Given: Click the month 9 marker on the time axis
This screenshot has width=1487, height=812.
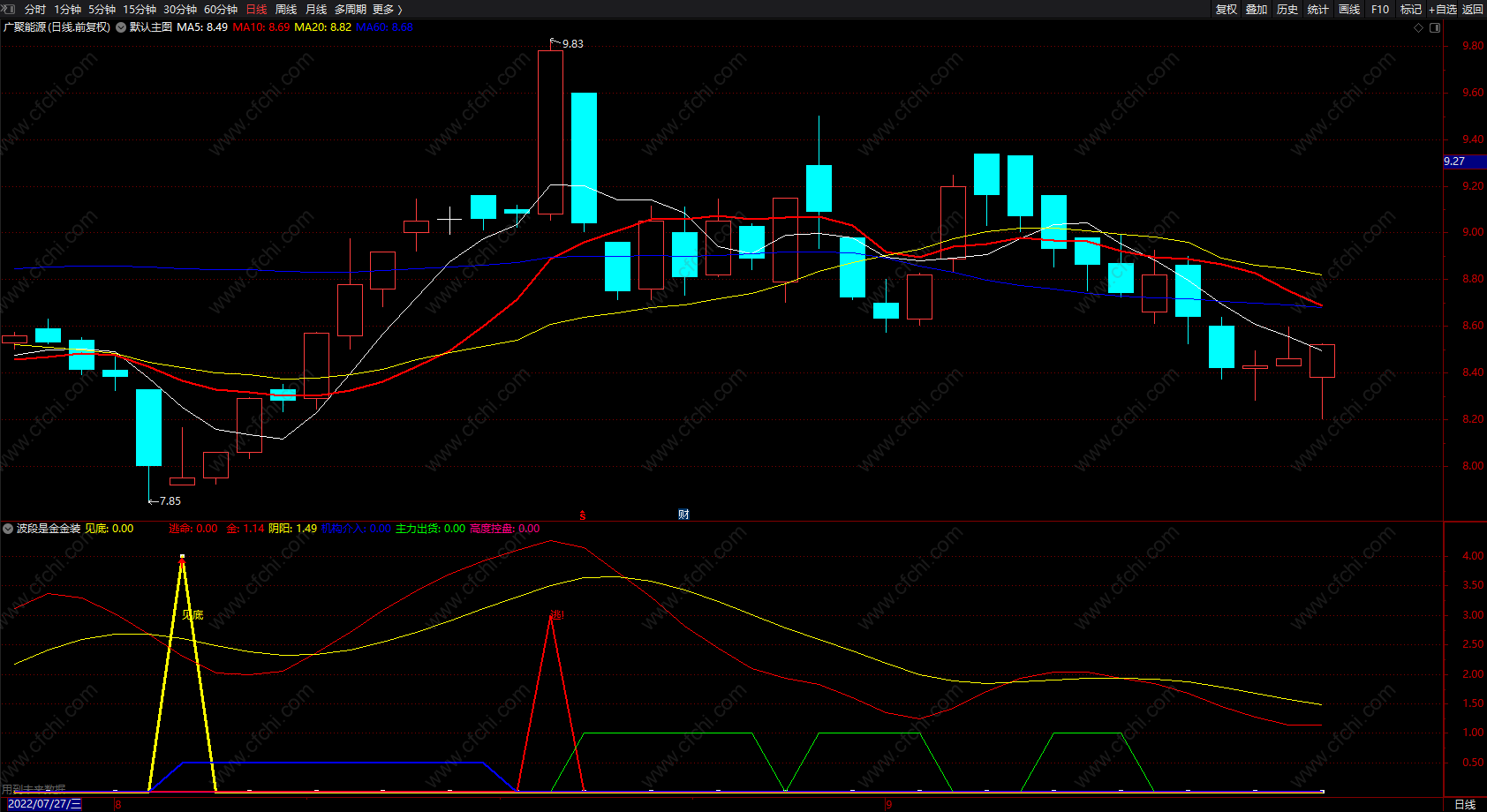Looking at the screenshot, I should (x=889, y=805).
